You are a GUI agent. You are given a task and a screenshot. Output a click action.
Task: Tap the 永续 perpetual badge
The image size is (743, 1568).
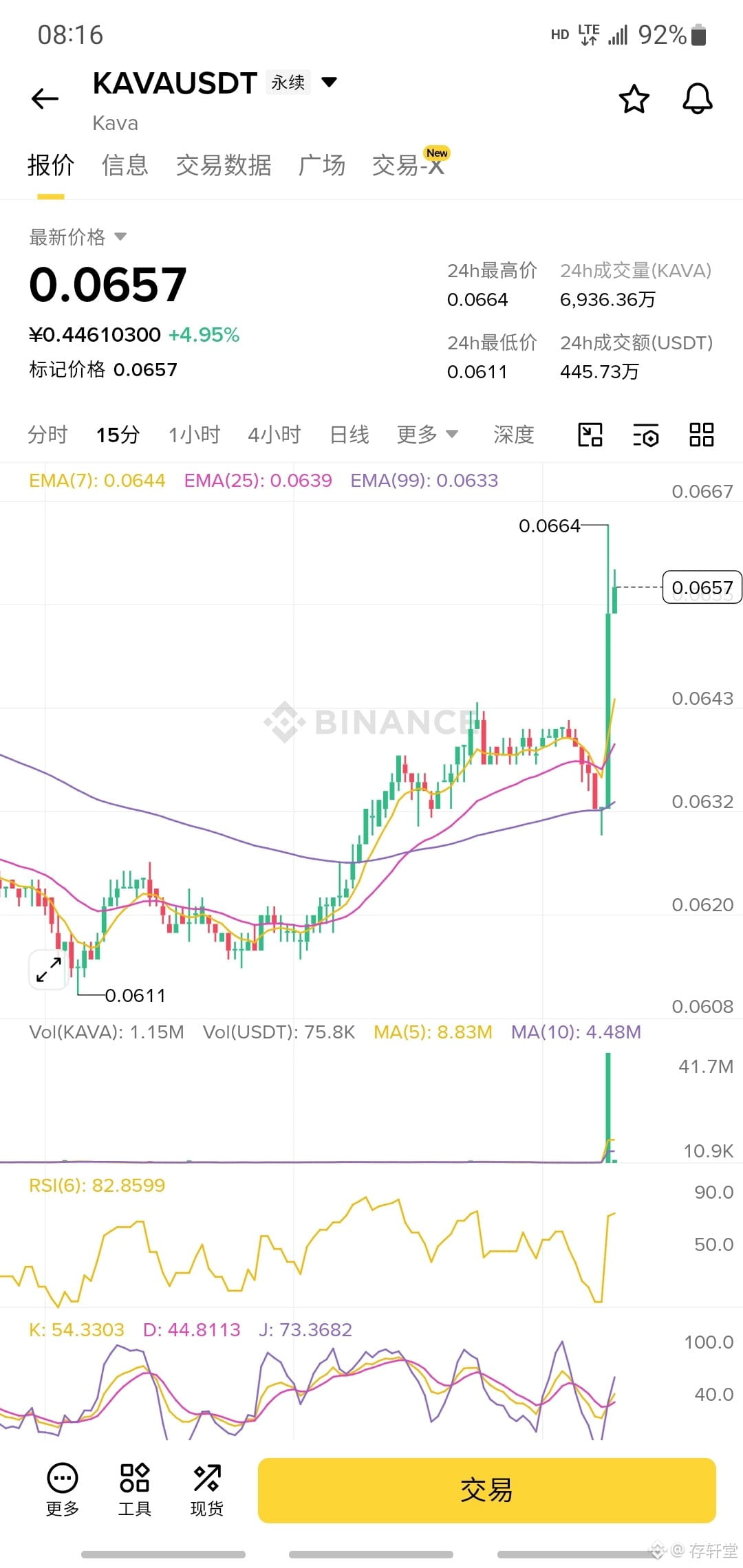[288, 83]
